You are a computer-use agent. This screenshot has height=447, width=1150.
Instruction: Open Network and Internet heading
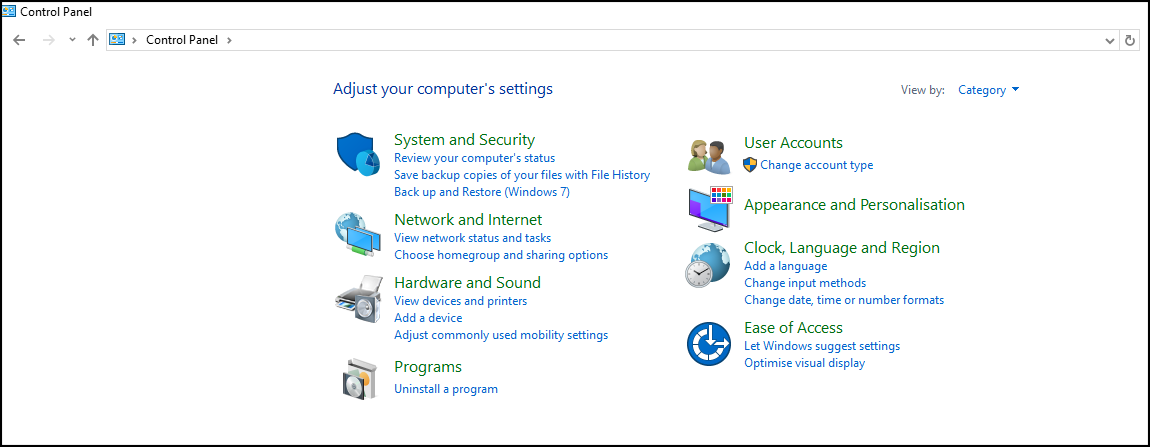coord(468,219)
